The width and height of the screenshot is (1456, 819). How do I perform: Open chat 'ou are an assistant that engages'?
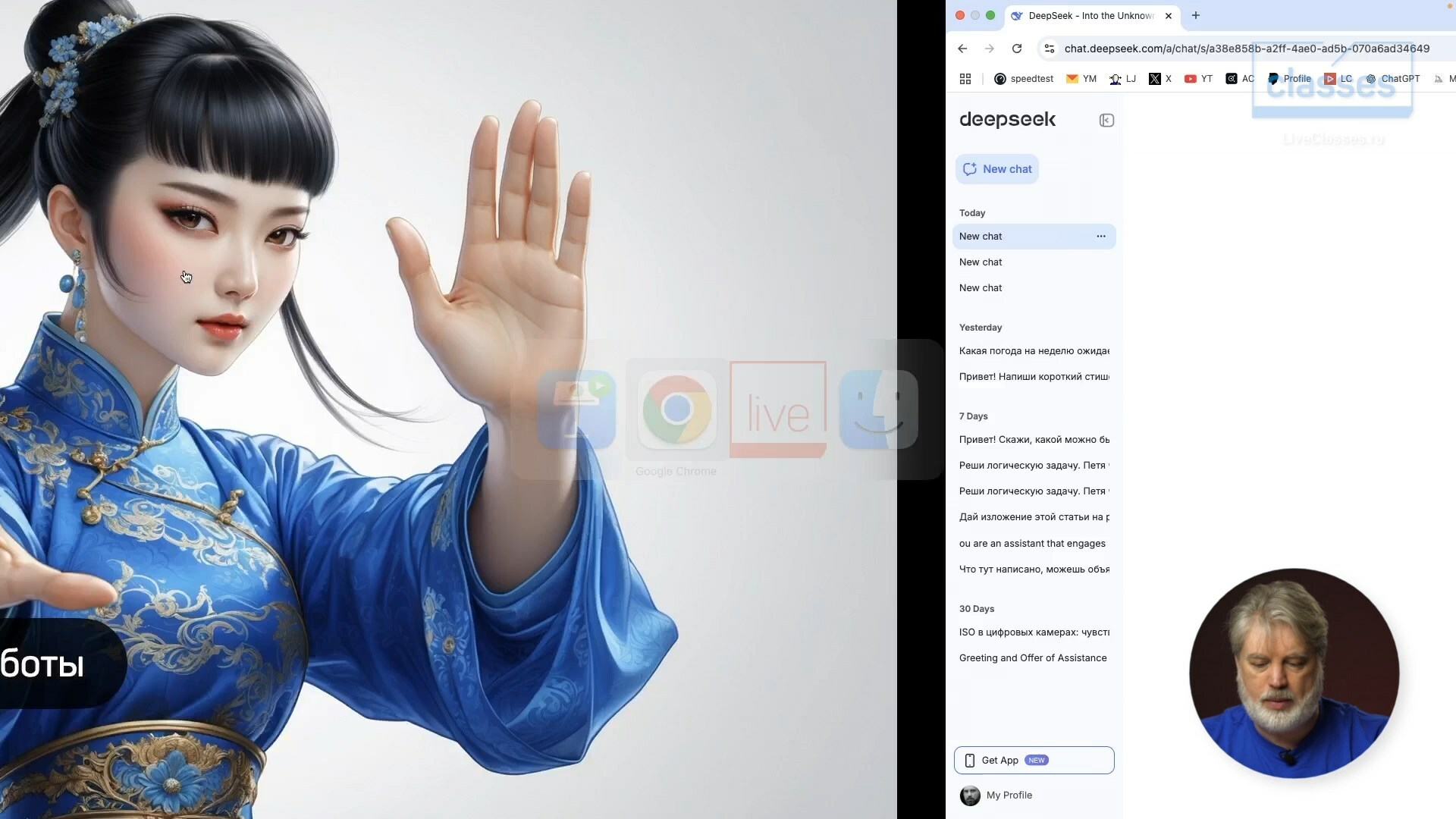click(1034, 544)
